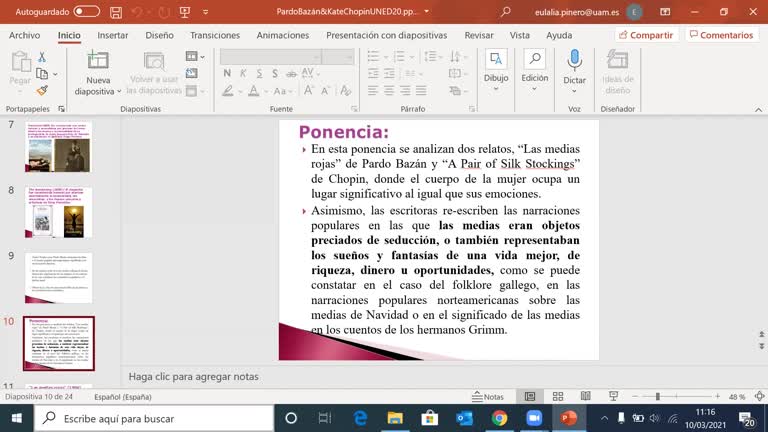Open the Fuente dialog launcher
The width and height of the screenshot is (768, 432).
click(x=354, y=109)
